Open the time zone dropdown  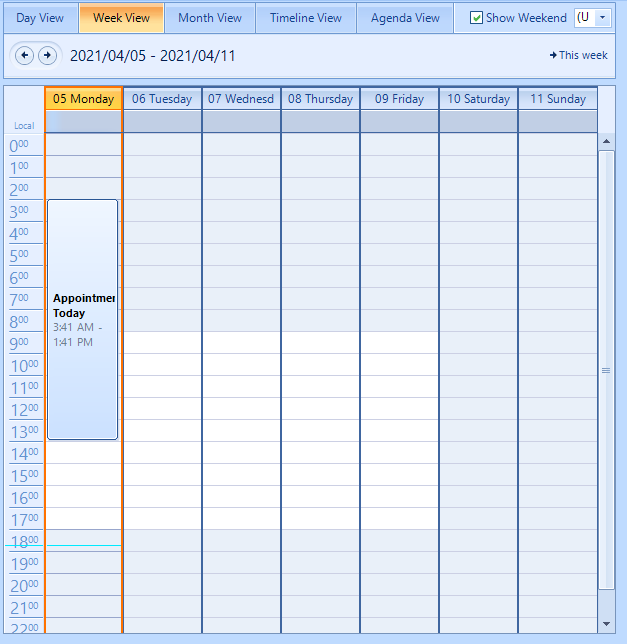tap(602, 18)
